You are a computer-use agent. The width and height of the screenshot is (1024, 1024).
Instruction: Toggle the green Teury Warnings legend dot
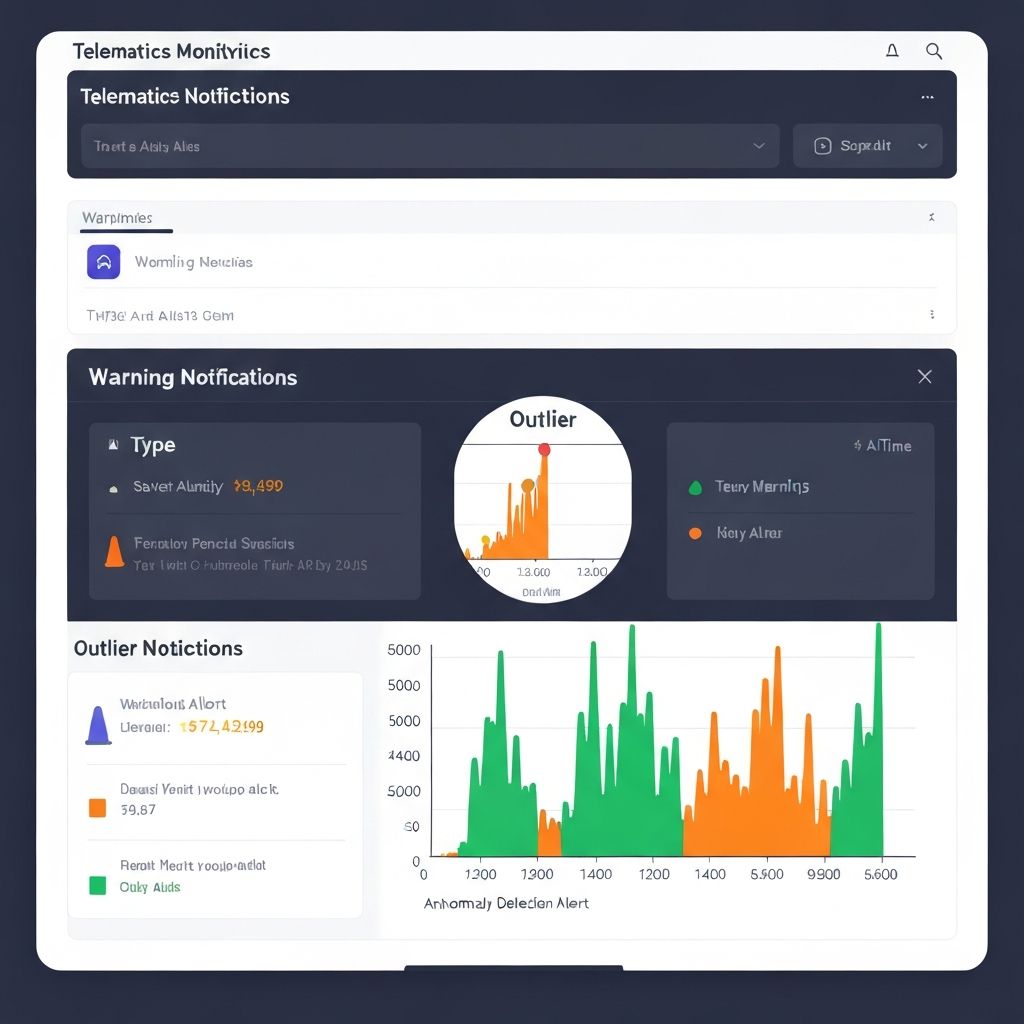pyautogui.click(x=696, y=488)
